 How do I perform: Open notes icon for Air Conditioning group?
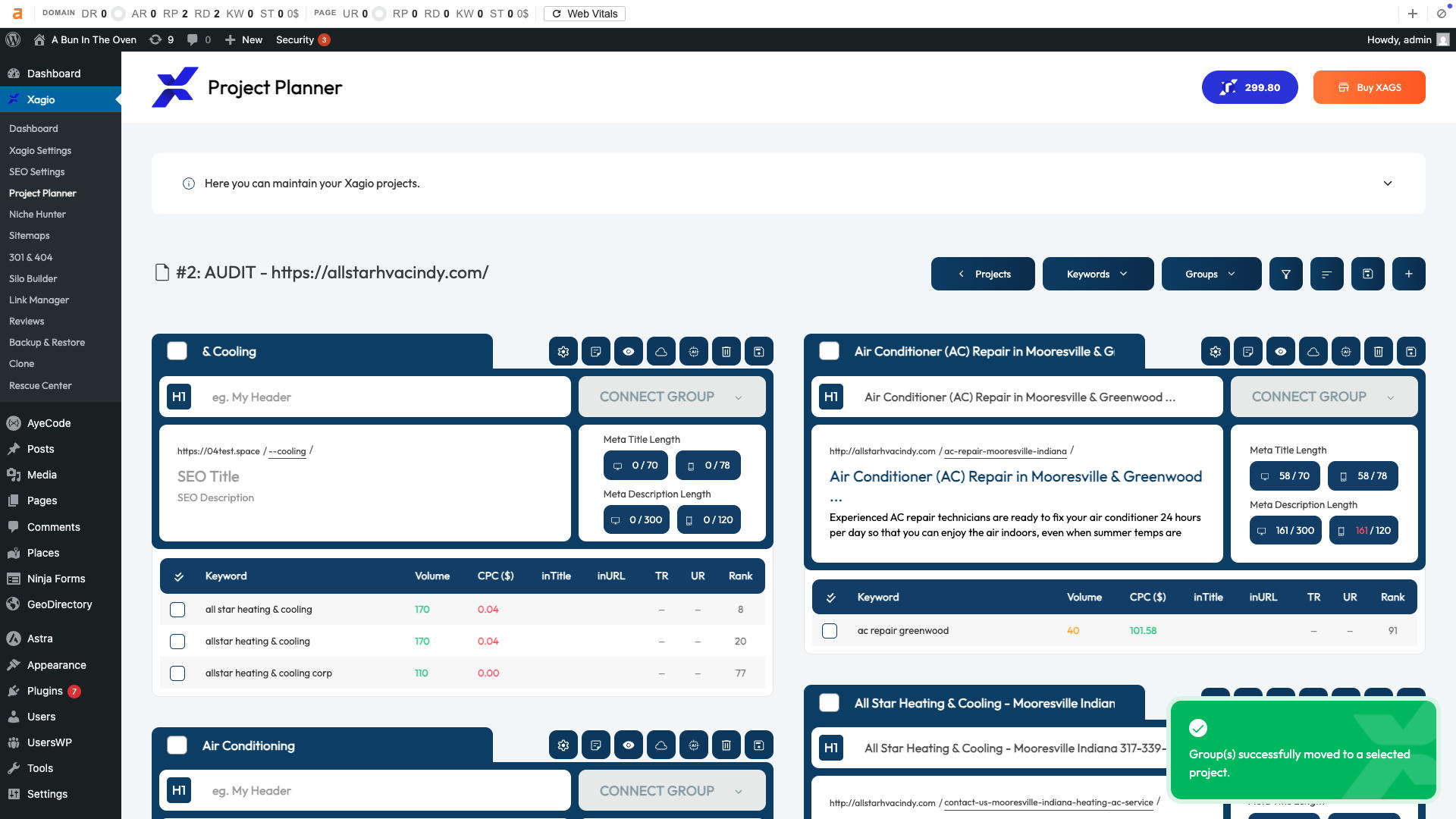coord(596,745)
